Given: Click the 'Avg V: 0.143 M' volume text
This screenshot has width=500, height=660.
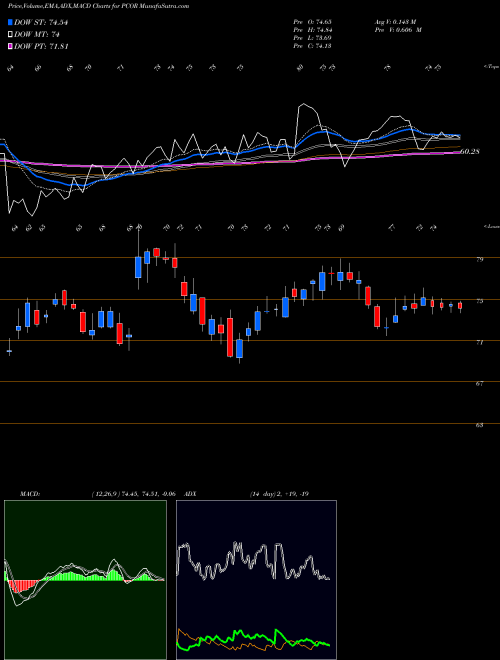Looking at the screenshot, I should point(395,22).
